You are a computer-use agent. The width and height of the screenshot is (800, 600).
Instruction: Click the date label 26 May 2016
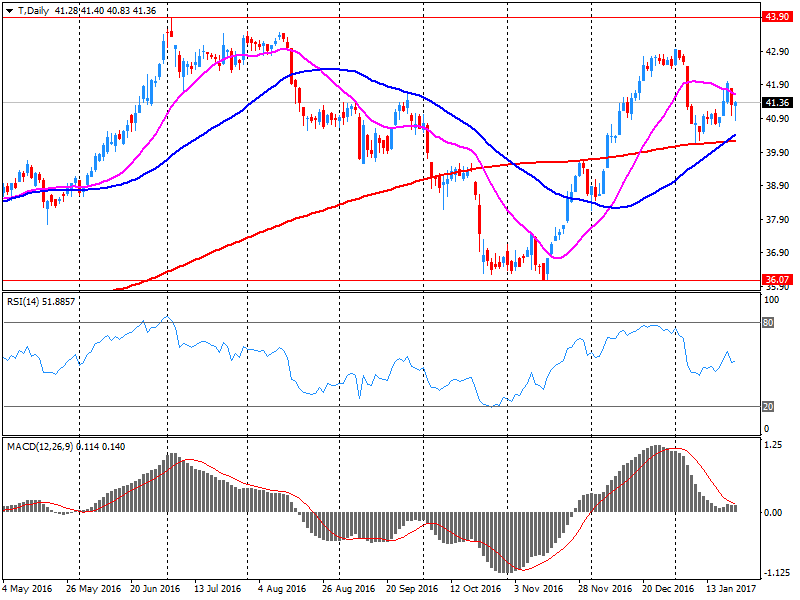pyautogui.click(x=93, y=589)
